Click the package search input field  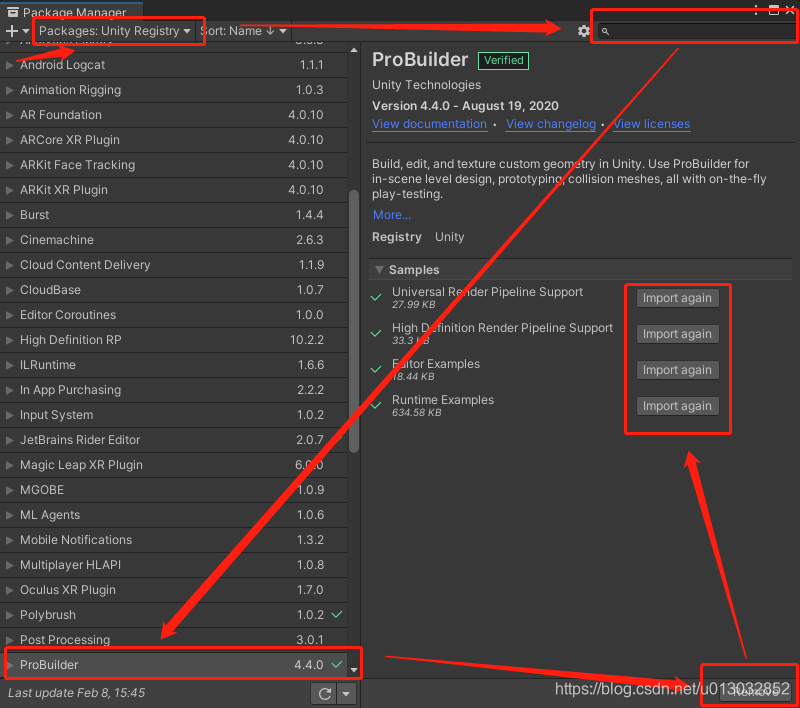[695, 31]
